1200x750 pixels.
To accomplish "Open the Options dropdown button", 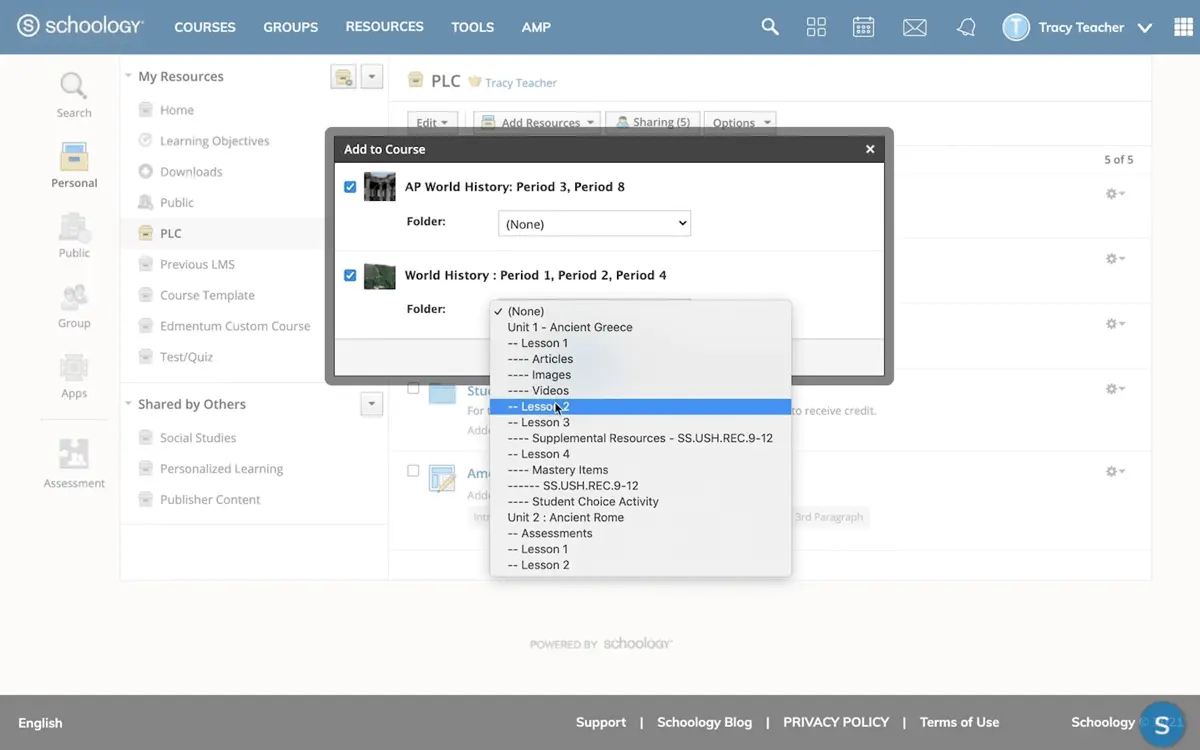I will click(741, 122).
